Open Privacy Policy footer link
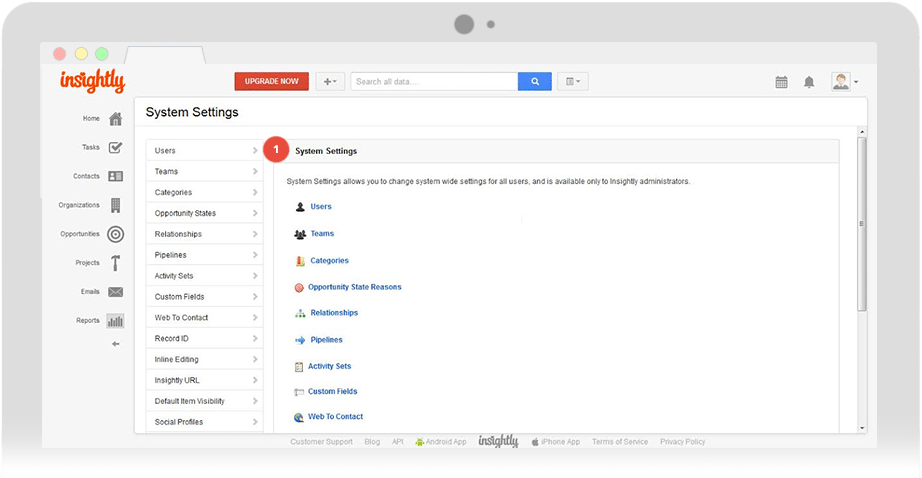Viewport: 922px width, 478px height. pos(682,442)
